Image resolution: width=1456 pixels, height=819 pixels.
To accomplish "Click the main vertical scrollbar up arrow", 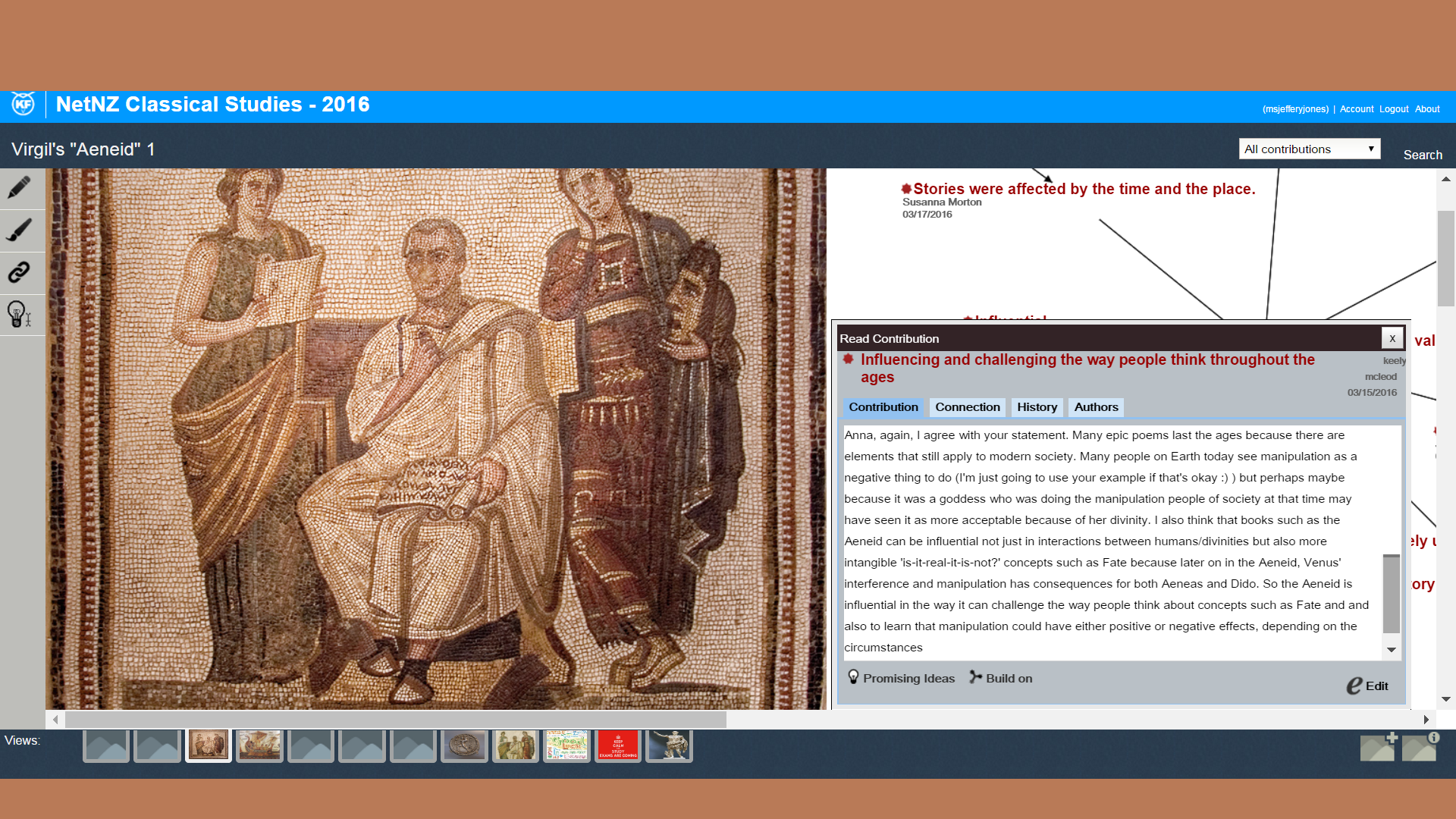I will pos(1446,180).
